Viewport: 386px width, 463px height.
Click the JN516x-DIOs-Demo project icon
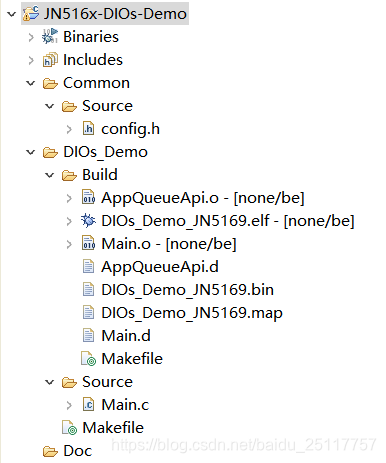pyautogui.click(x=31, y=14)
